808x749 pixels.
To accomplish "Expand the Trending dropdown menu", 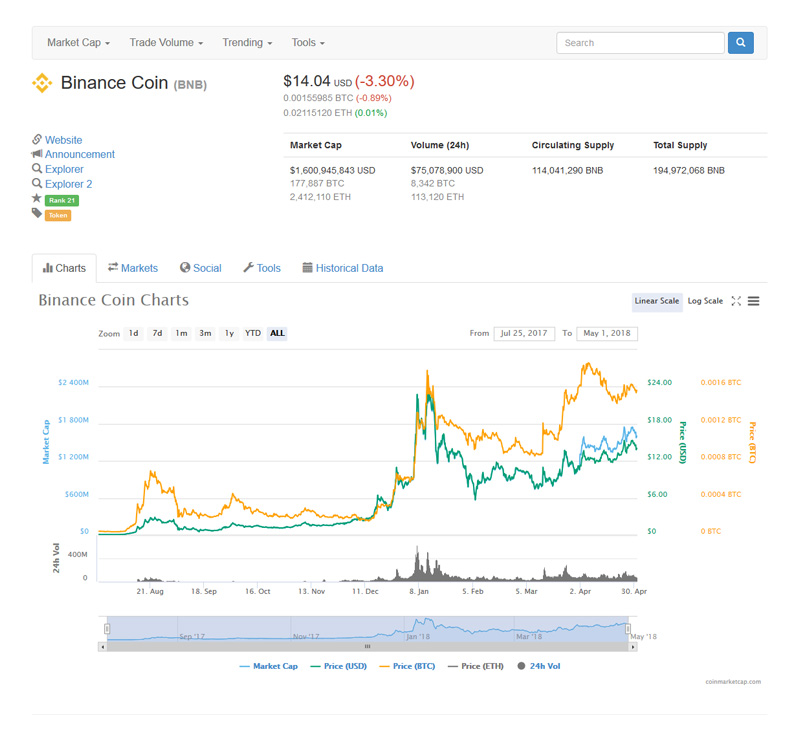I will coord(247,43).
